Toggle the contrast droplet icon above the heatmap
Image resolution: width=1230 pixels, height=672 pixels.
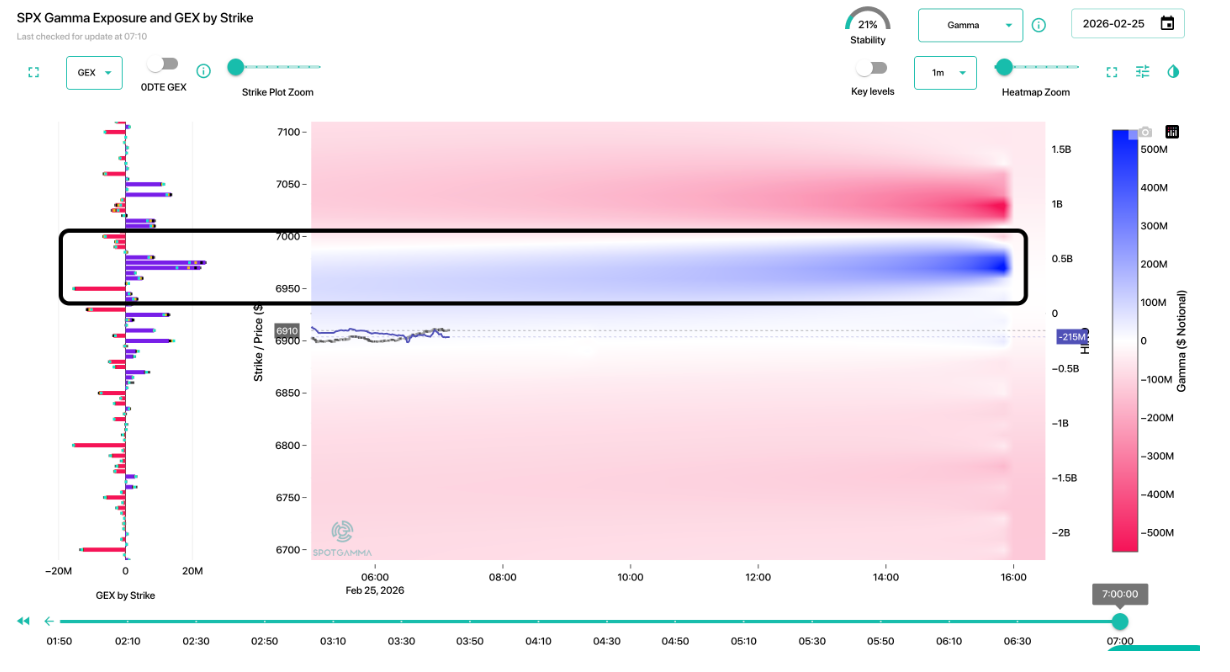coord(1173,72)
